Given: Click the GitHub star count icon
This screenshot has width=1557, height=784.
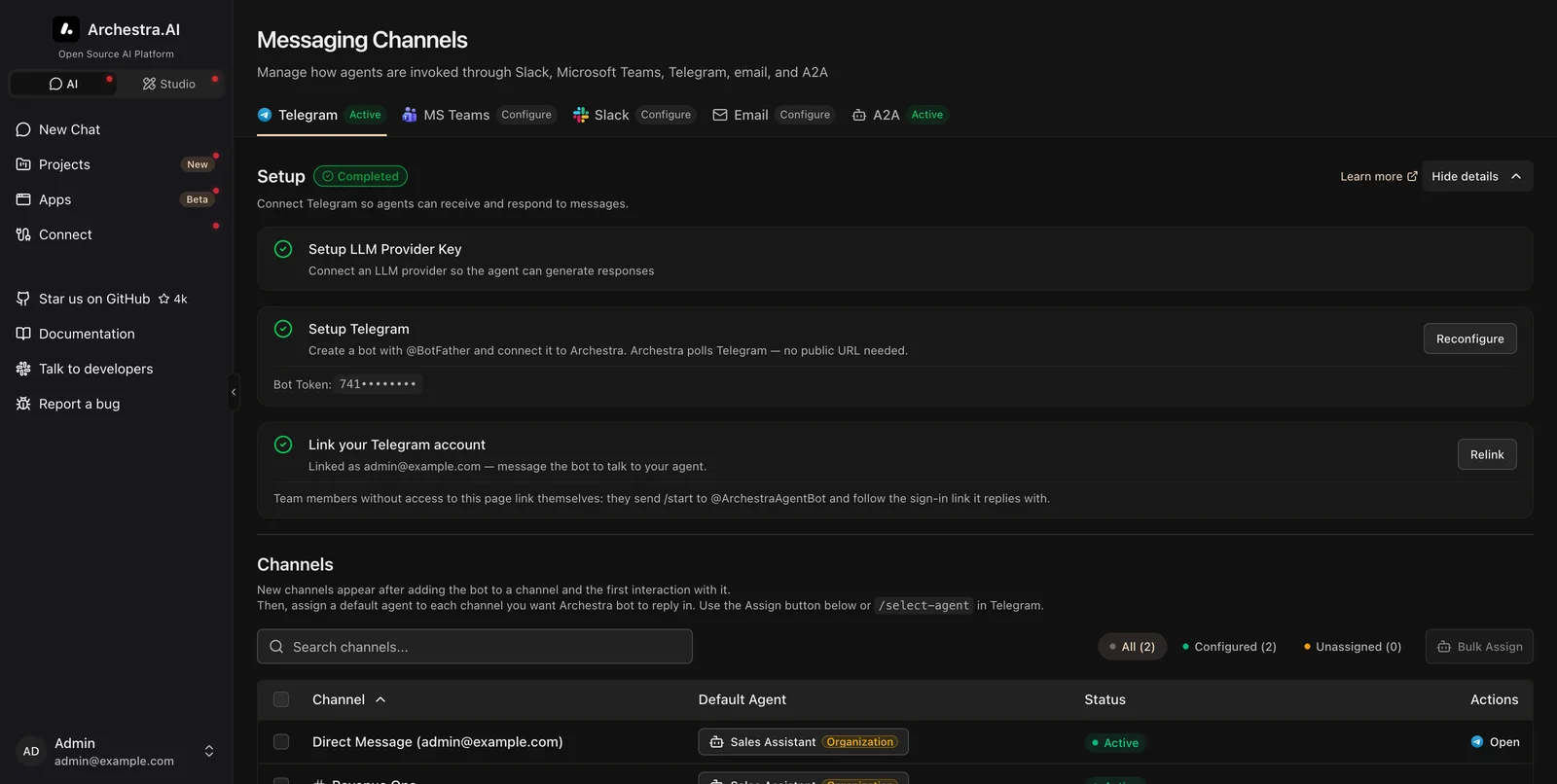Looking at the screenshot, I should pyautogui.click(x=164, y=299).
